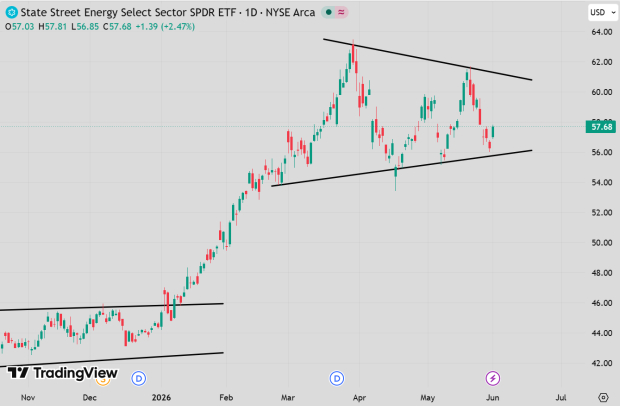
Task: Select the channel trend line near 46.00
Action: [112, 307]
